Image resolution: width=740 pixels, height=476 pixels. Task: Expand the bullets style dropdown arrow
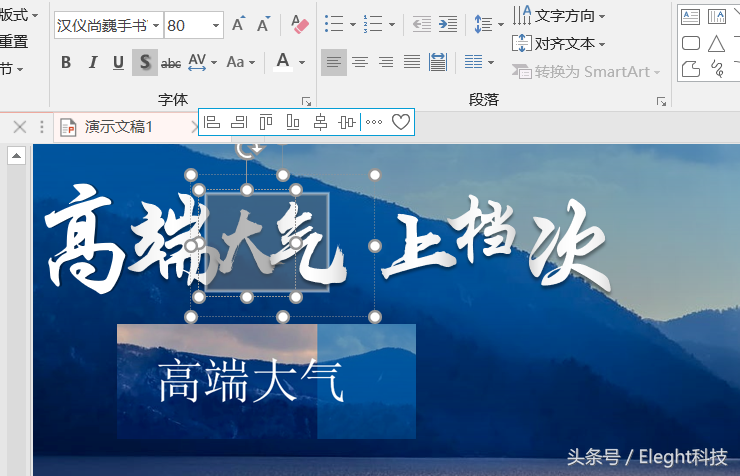tap(352, 24)
